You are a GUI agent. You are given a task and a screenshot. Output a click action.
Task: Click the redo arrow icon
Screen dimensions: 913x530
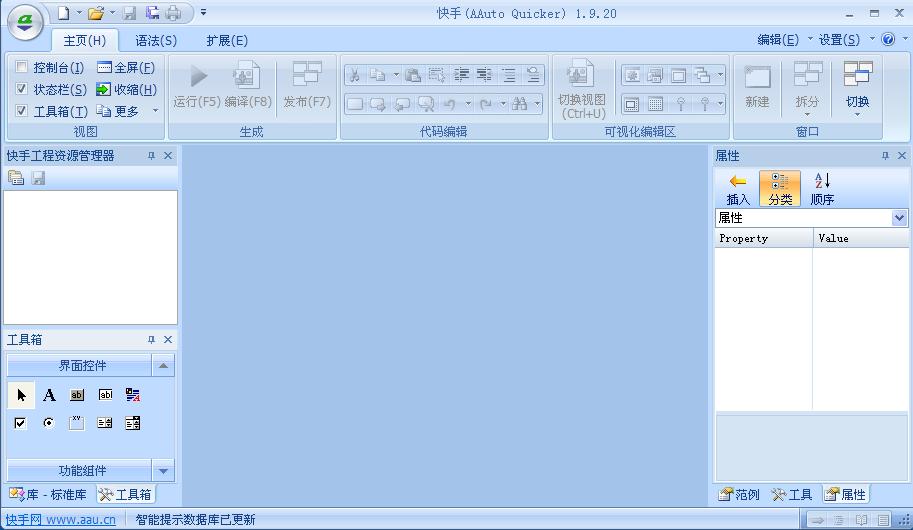(x=486, y=104)
